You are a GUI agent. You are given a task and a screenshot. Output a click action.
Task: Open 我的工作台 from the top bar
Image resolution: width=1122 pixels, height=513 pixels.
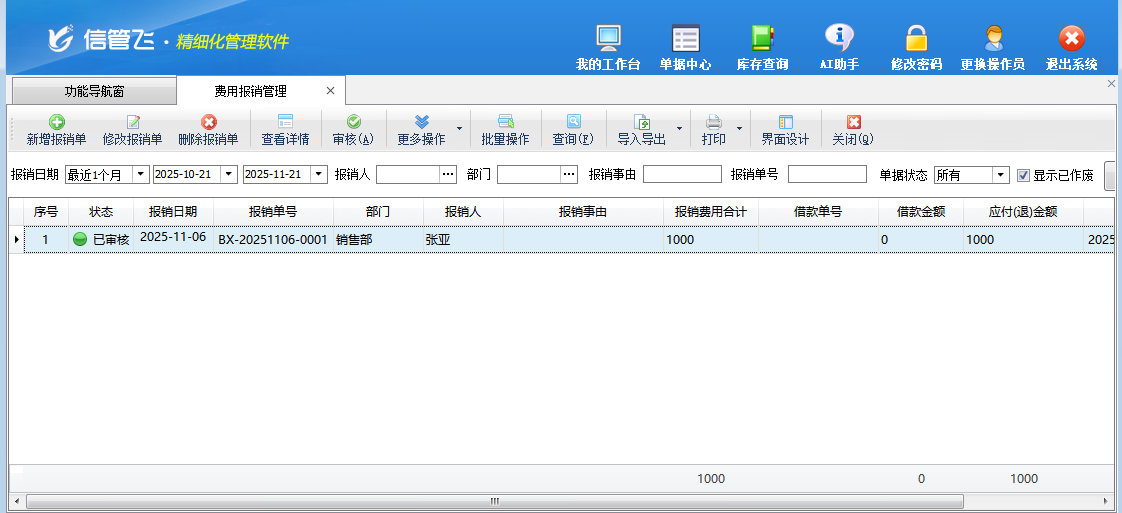(608, 47)
